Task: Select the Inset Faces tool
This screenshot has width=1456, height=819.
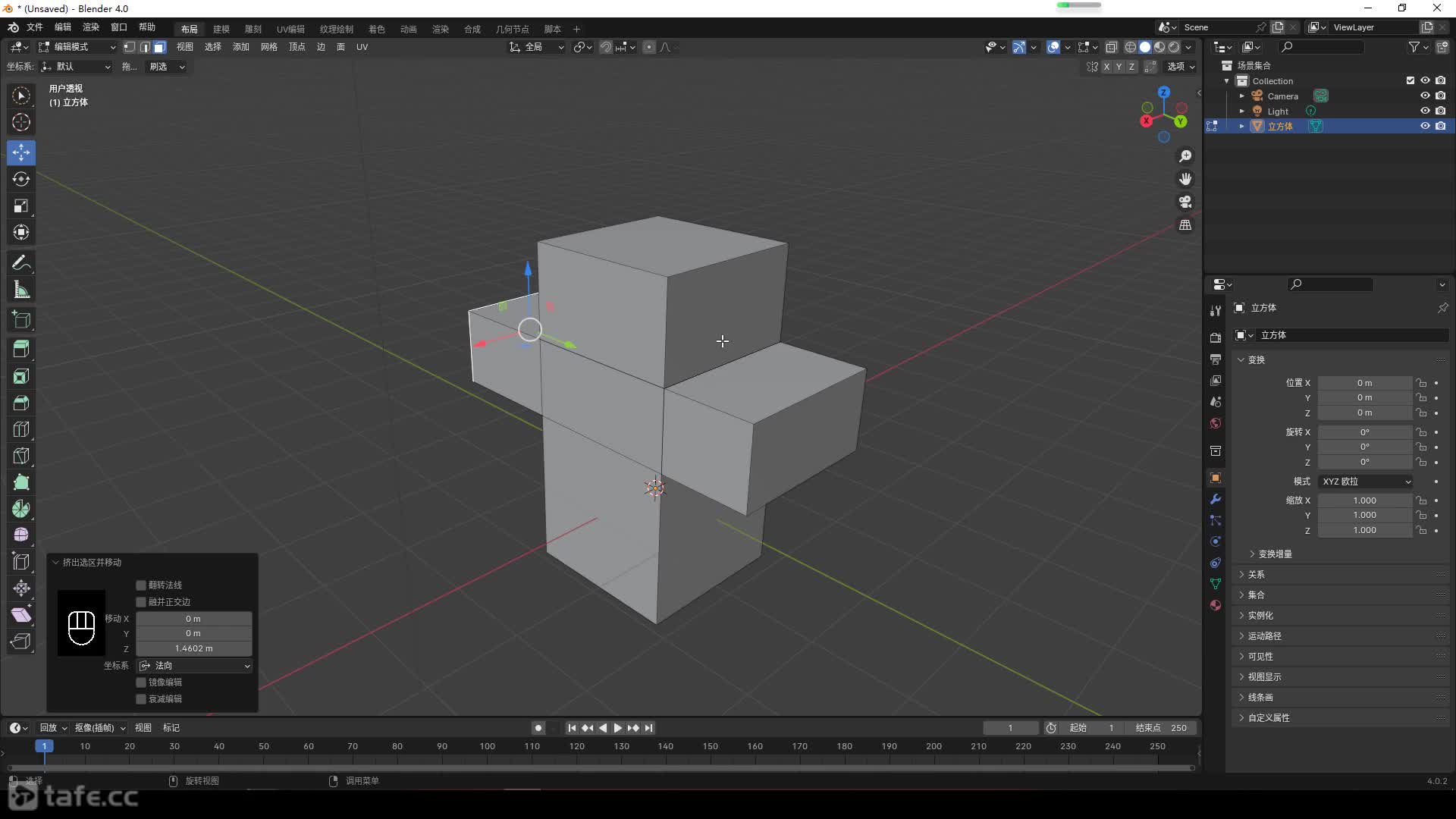Action: (x=21, y=376)
